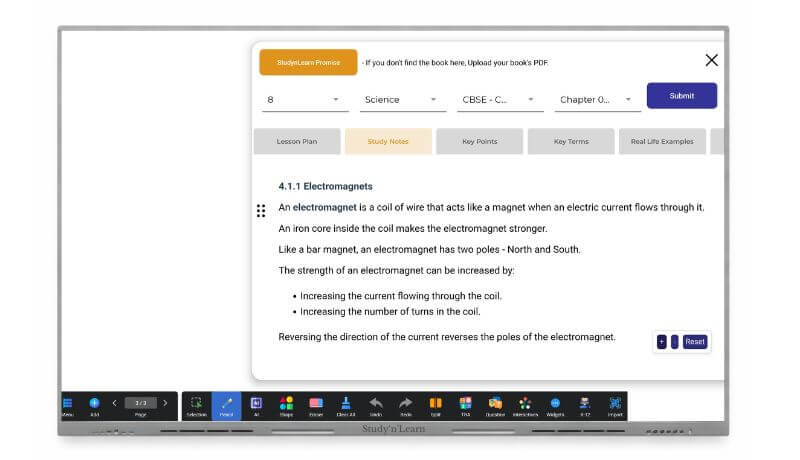Screen dimensions: 800x460
Task: Go to the next page arrow
Action: [165, 403]
